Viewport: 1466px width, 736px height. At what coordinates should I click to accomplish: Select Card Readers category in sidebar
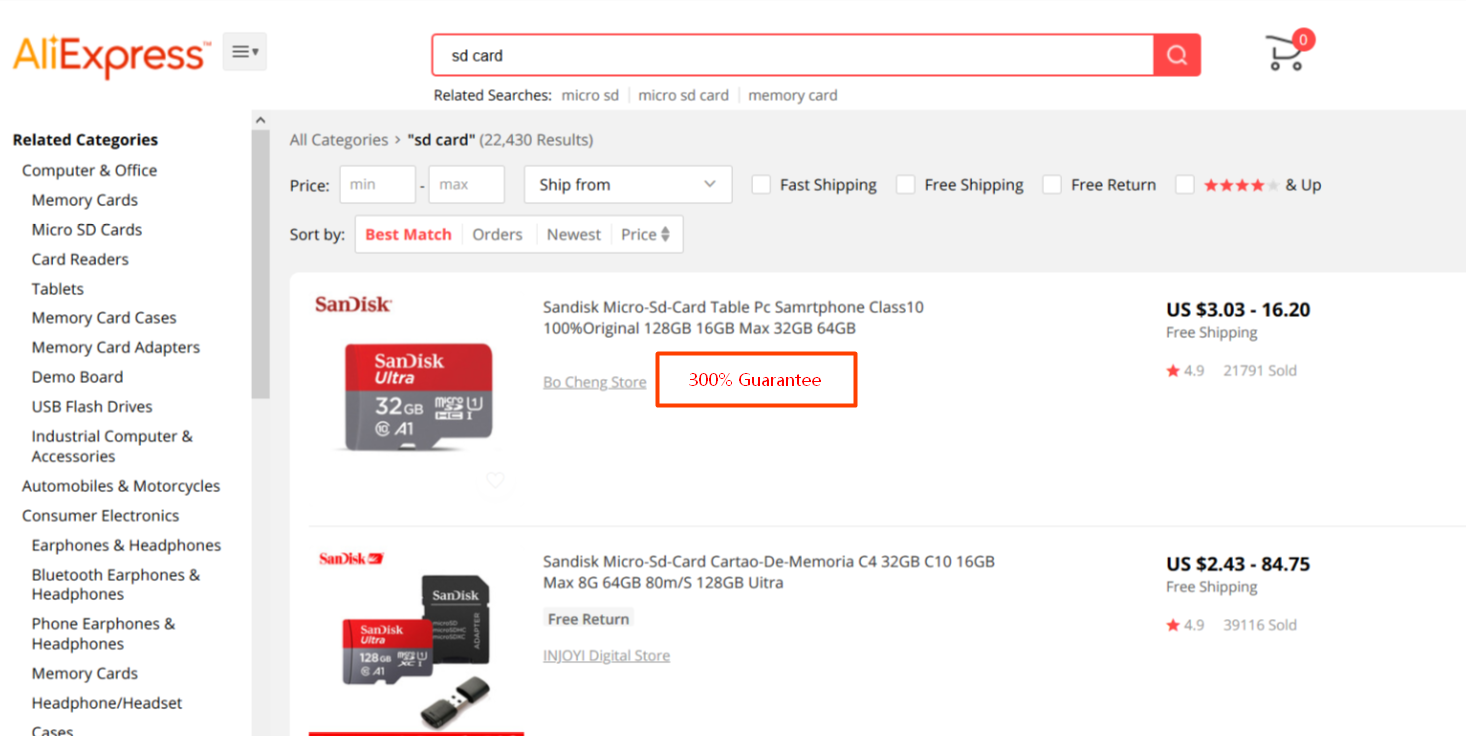point(80,259)
